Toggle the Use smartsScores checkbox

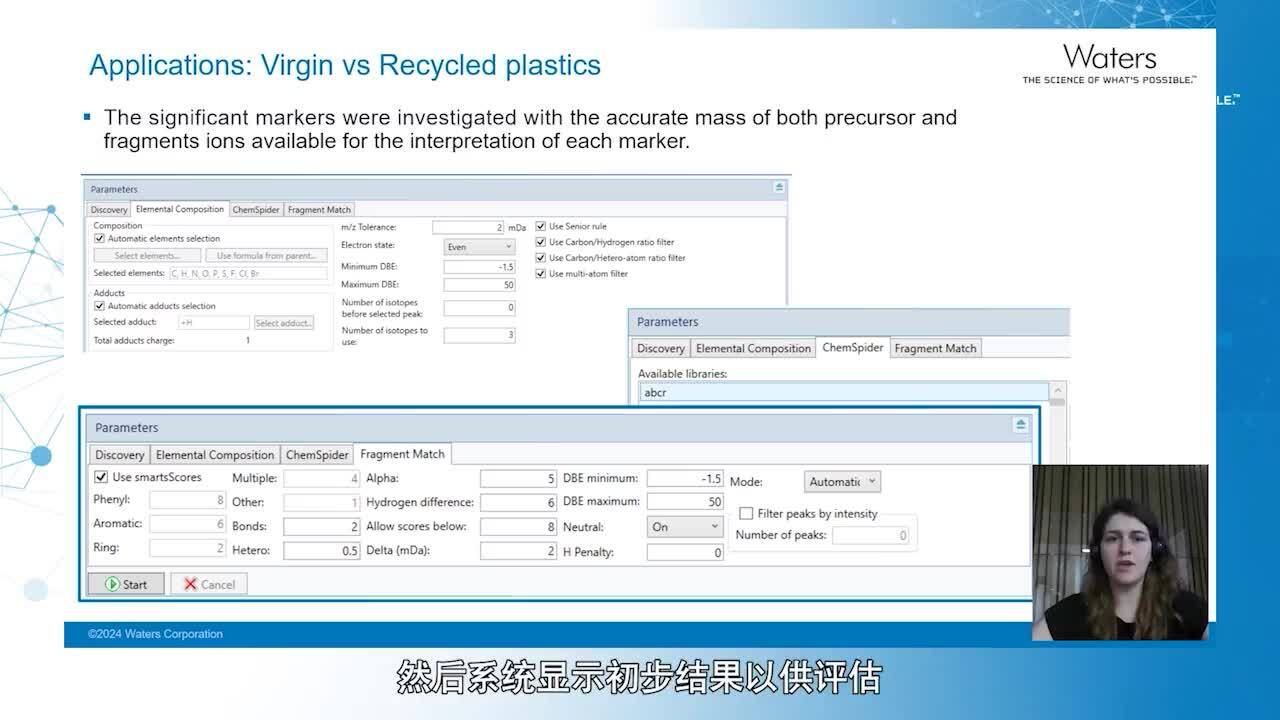[100, 478]
